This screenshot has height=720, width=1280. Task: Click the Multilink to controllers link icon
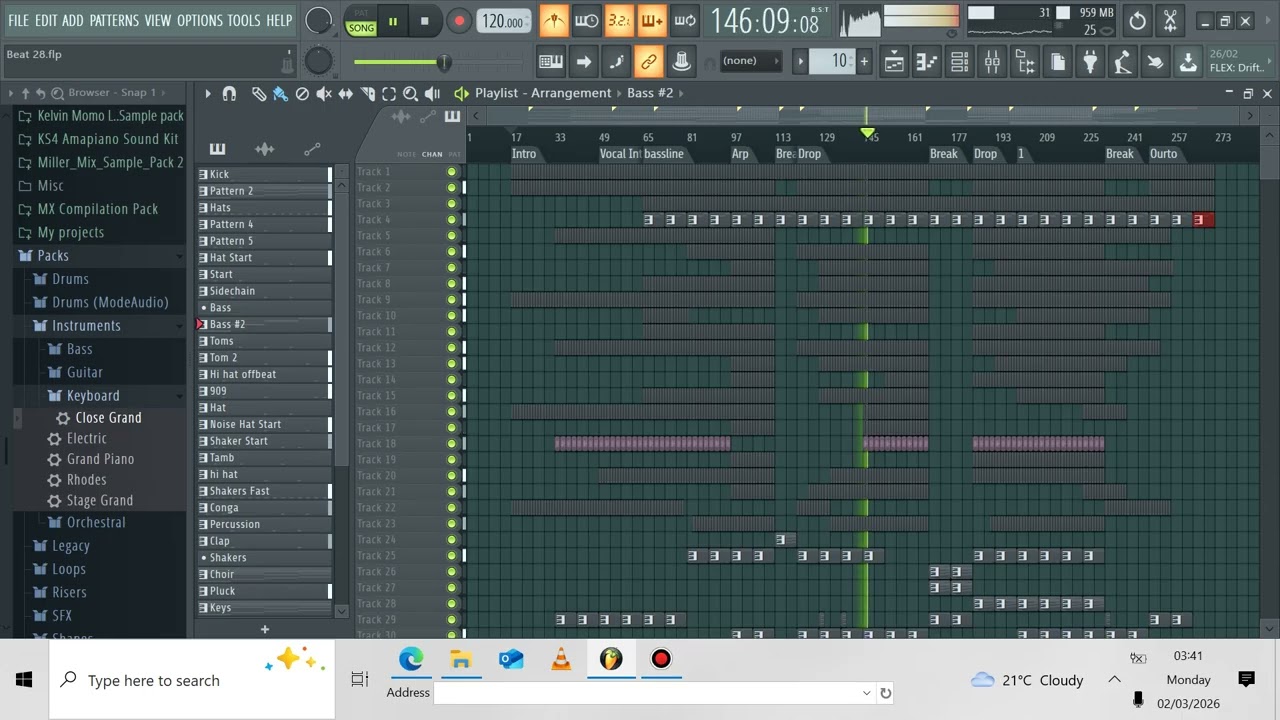pyautogui.click(x=649, y=62)
